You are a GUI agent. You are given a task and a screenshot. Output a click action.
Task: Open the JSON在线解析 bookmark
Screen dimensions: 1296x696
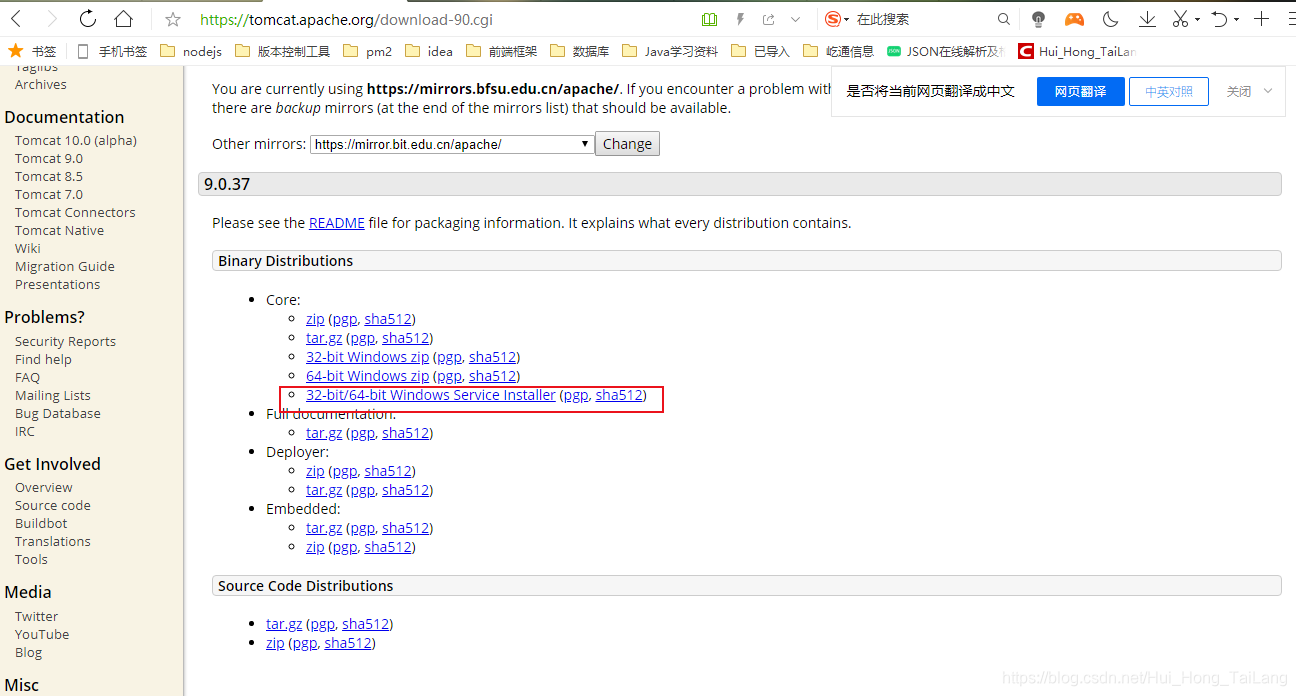946,51
